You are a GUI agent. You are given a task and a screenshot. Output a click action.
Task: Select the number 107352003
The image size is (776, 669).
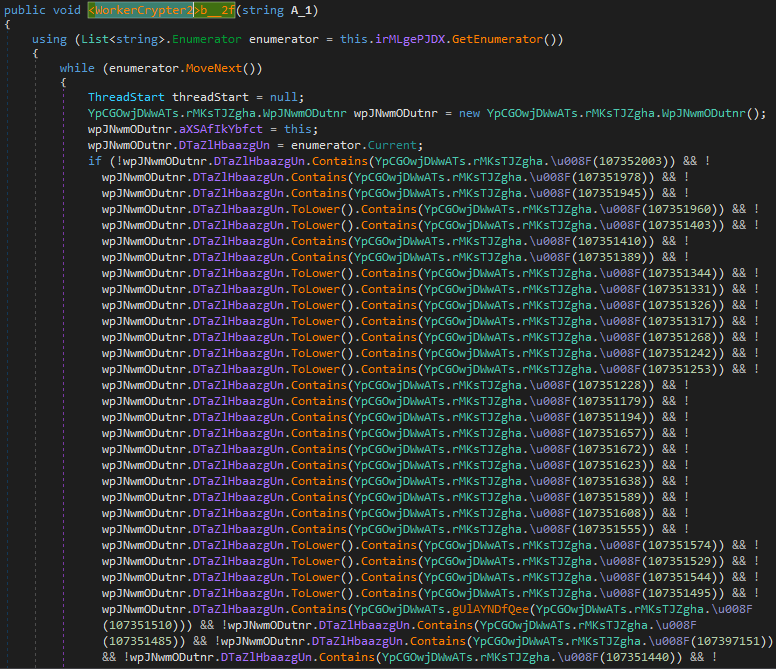(x=630, y=161)
